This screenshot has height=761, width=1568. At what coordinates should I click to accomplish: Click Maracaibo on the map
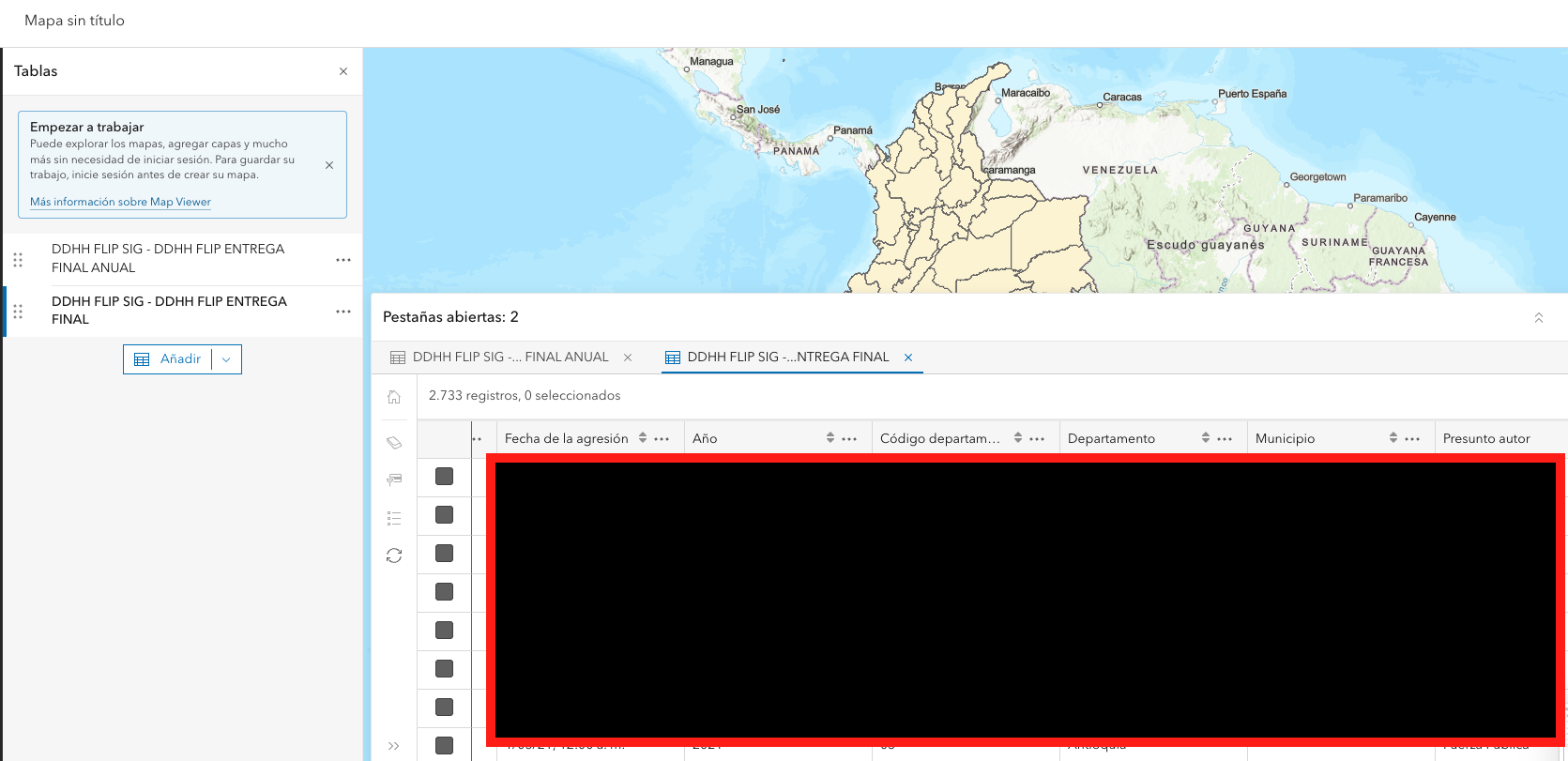tap(1026, 93)
